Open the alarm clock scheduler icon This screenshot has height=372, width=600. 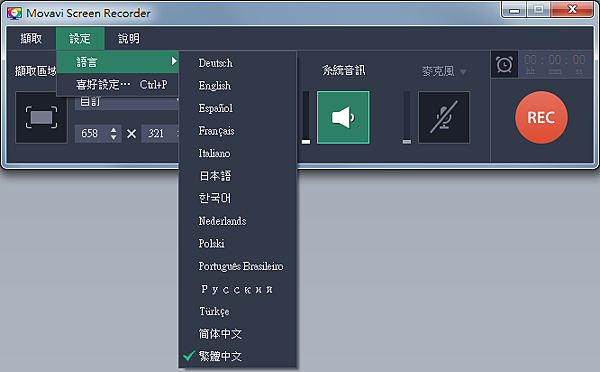(x=504, y=64)
